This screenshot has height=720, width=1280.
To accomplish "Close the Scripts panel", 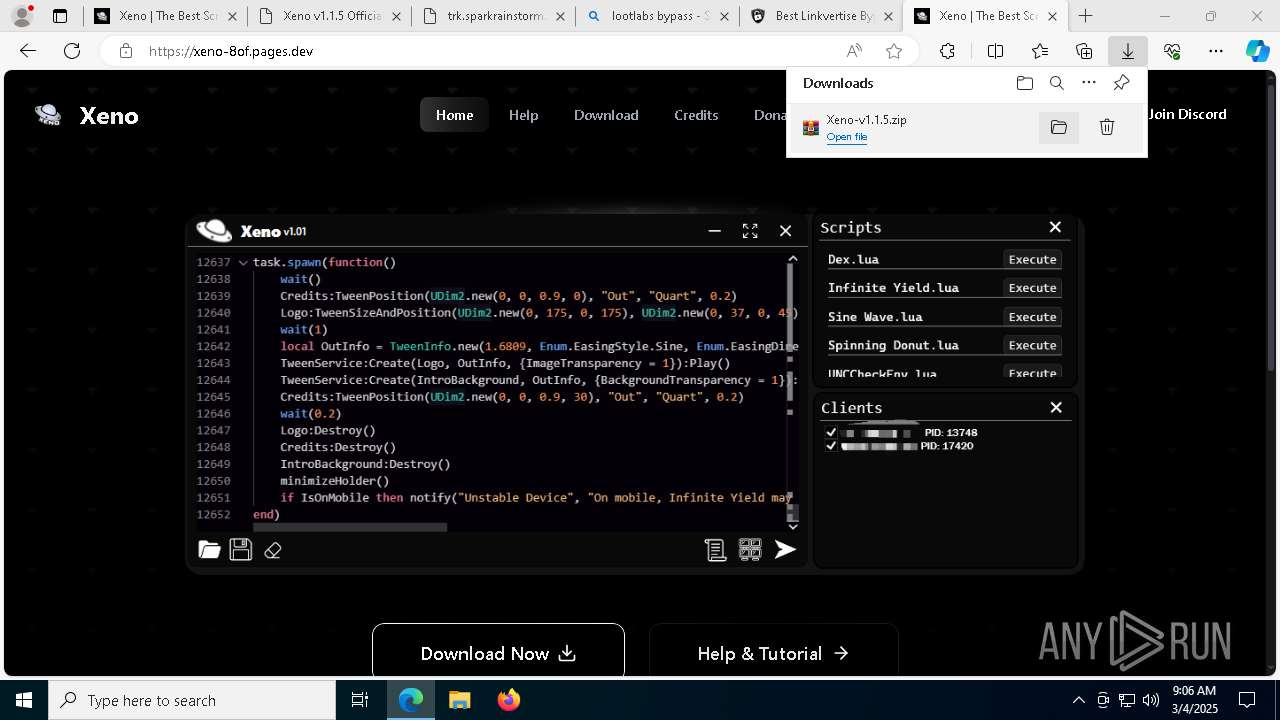I will [x=1055, y=227].
